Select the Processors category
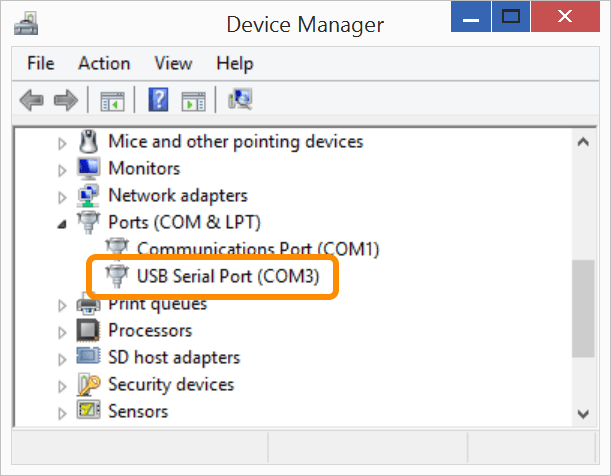611x476 pixels. click(149, 330)
